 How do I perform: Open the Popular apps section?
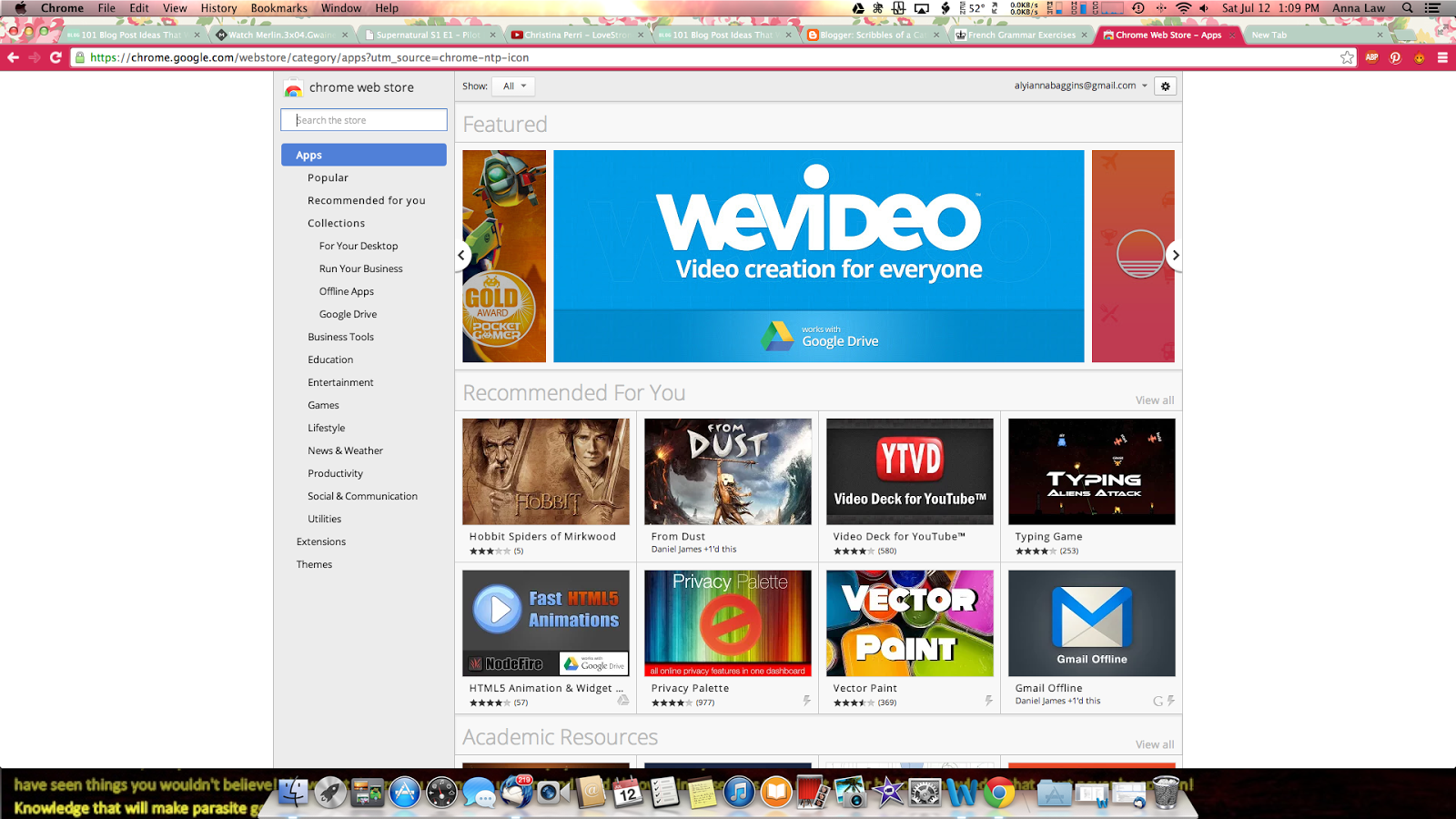pos(328,177)
